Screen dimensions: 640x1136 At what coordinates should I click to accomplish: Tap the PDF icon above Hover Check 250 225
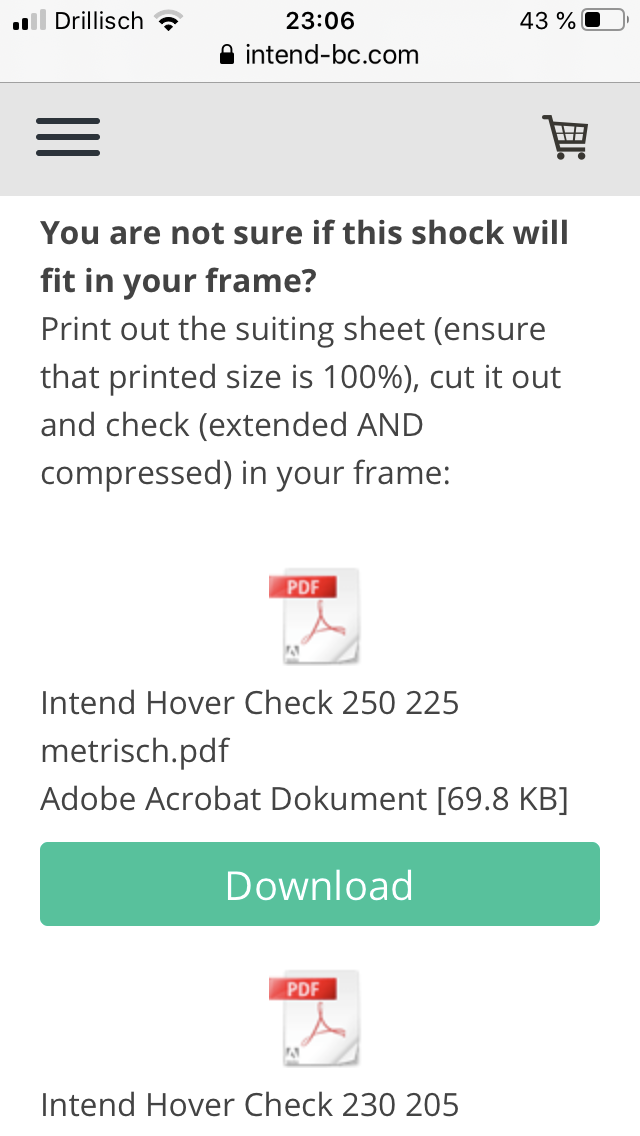pos(314,616)
